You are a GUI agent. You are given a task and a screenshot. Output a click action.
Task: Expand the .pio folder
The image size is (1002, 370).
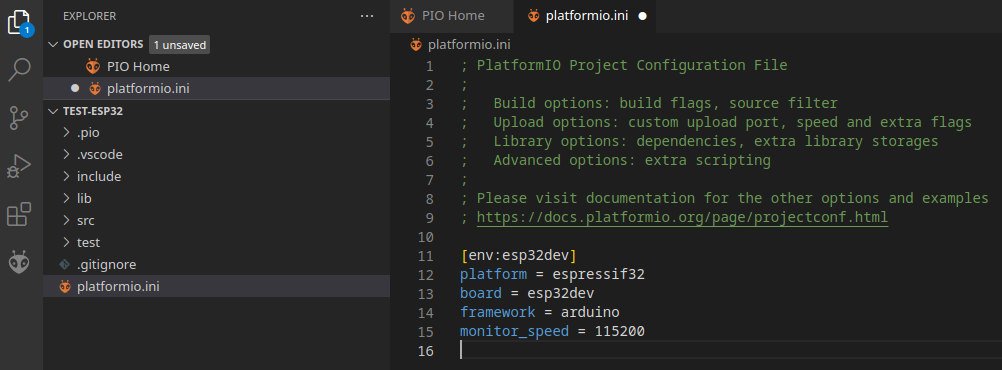66,133
